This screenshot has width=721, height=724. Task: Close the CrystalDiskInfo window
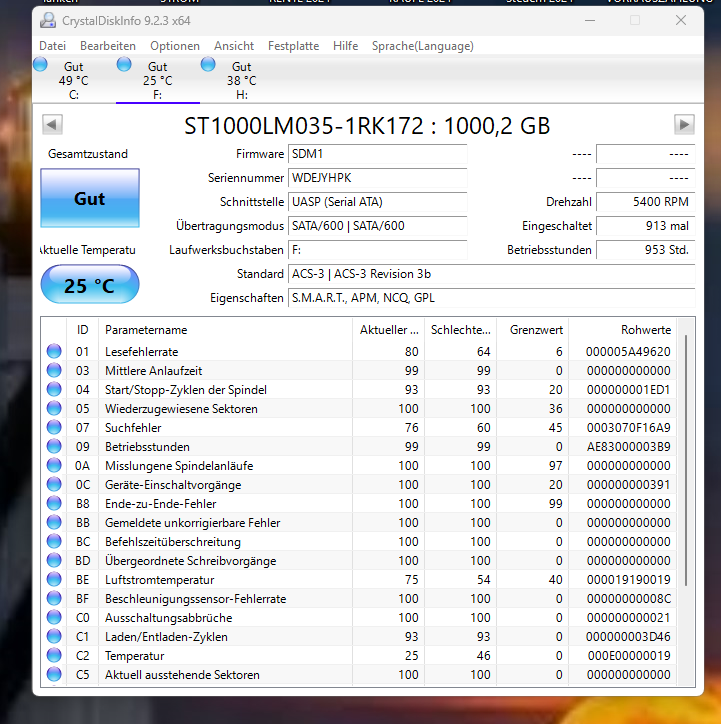681,20
